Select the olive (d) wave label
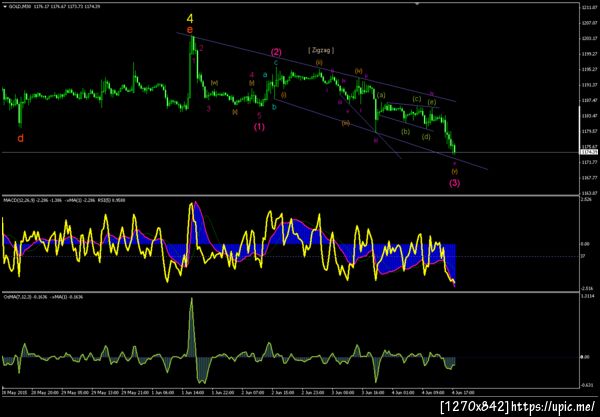Screen dimensions: 600x417 pos(426,137)
